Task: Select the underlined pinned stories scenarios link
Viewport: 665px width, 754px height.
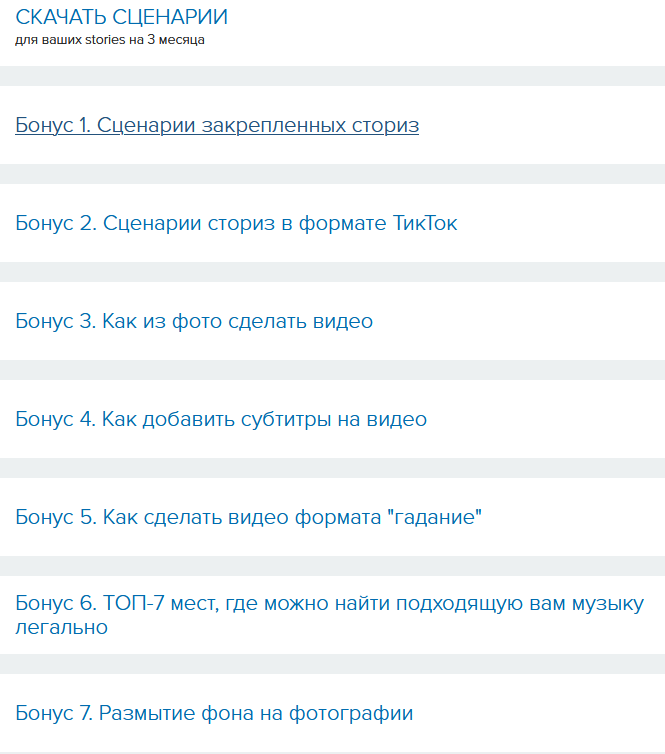Action: [x=217, y=125]
